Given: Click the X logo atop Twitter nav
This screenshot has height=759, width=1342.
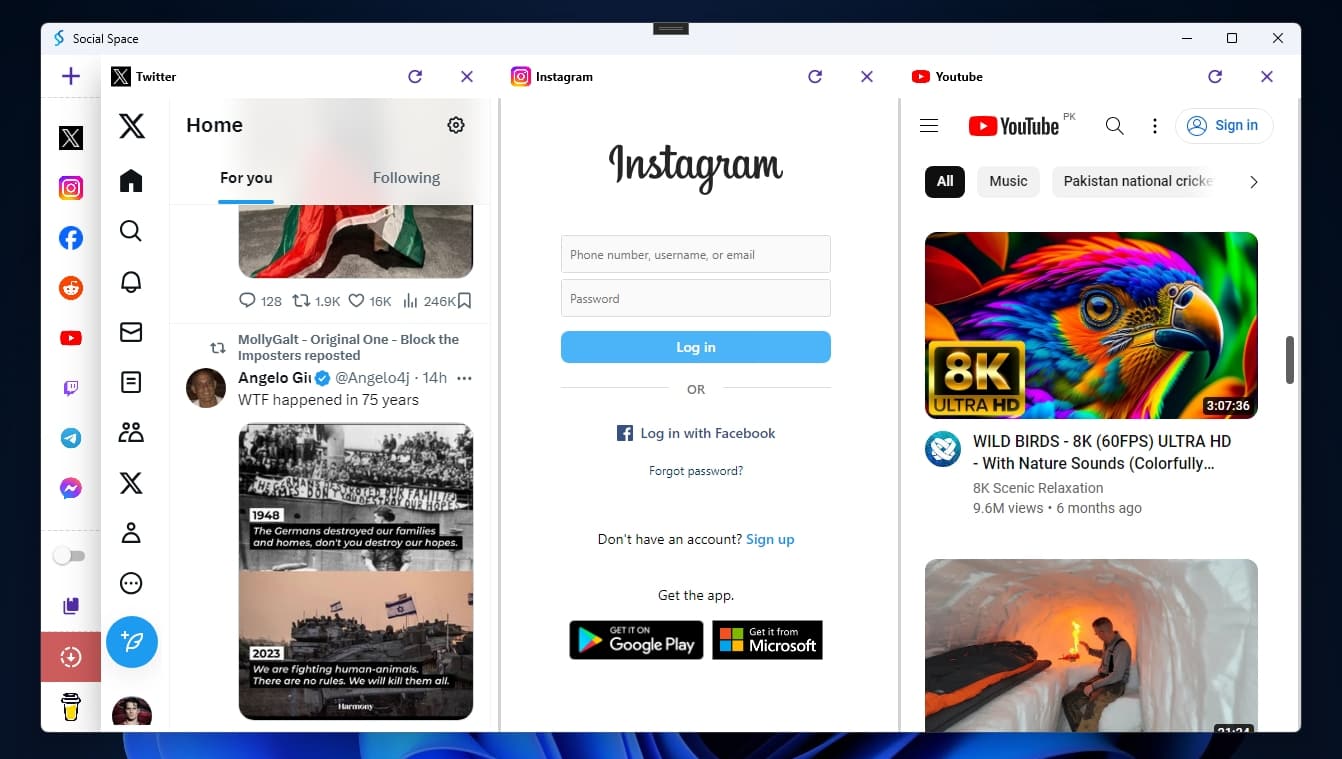Looking at the screenshot, I should [x=131, y=126].
